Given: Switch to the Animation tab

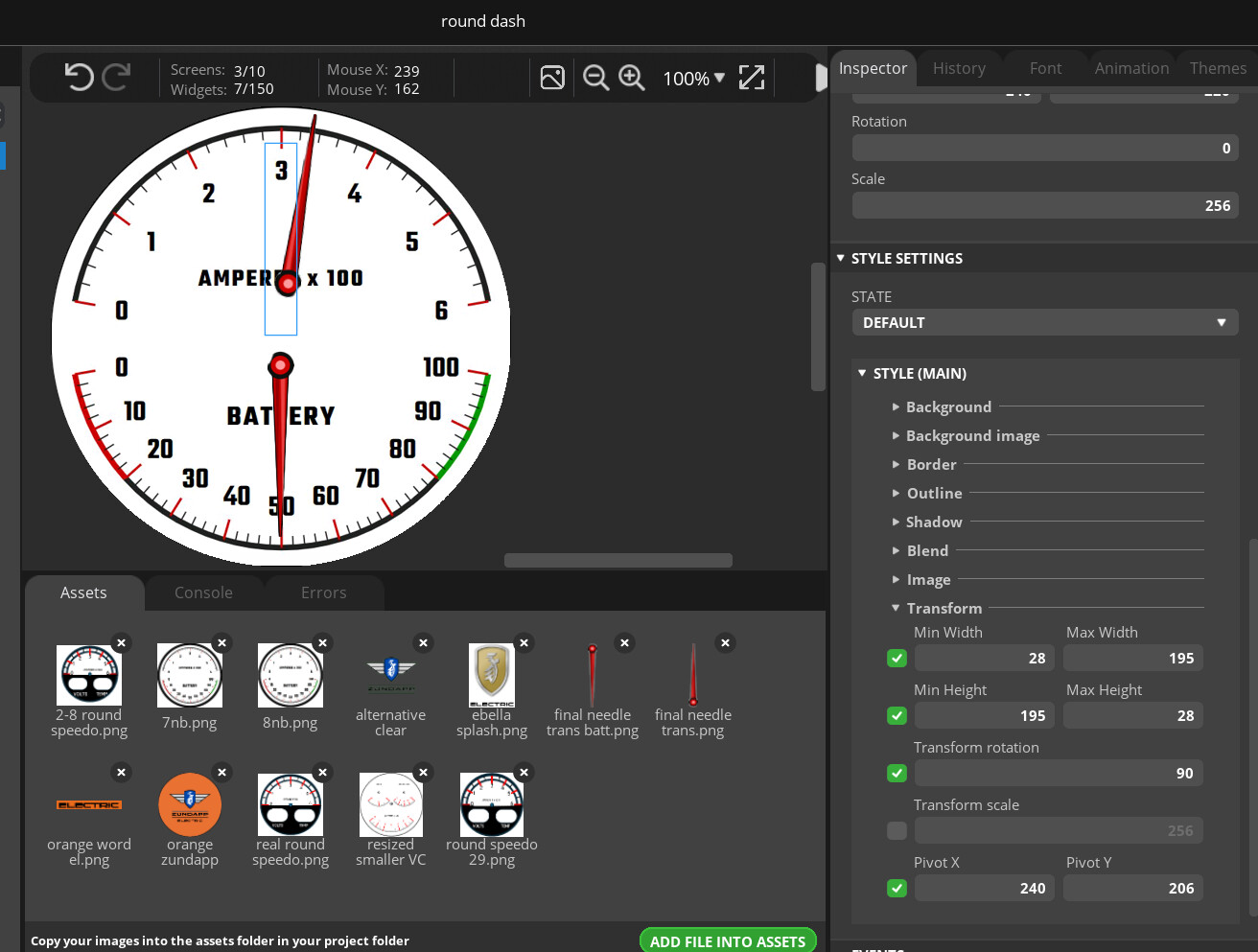Looking at the screenshot, I should click(x=1131, y=68).
